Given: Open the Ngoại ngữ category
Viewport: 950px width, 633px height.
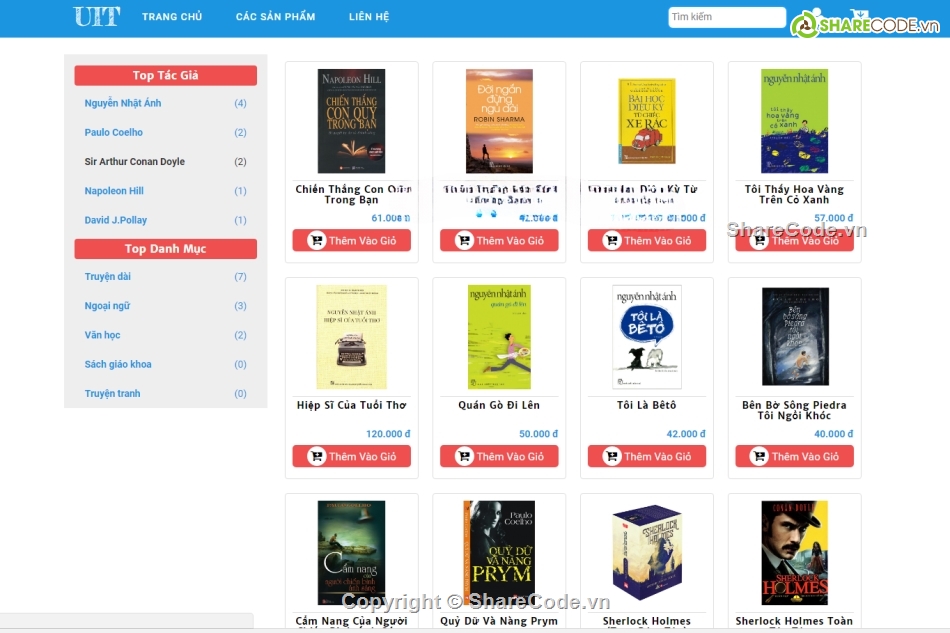Looking at the screenshot, I should [x=107, y=306].
